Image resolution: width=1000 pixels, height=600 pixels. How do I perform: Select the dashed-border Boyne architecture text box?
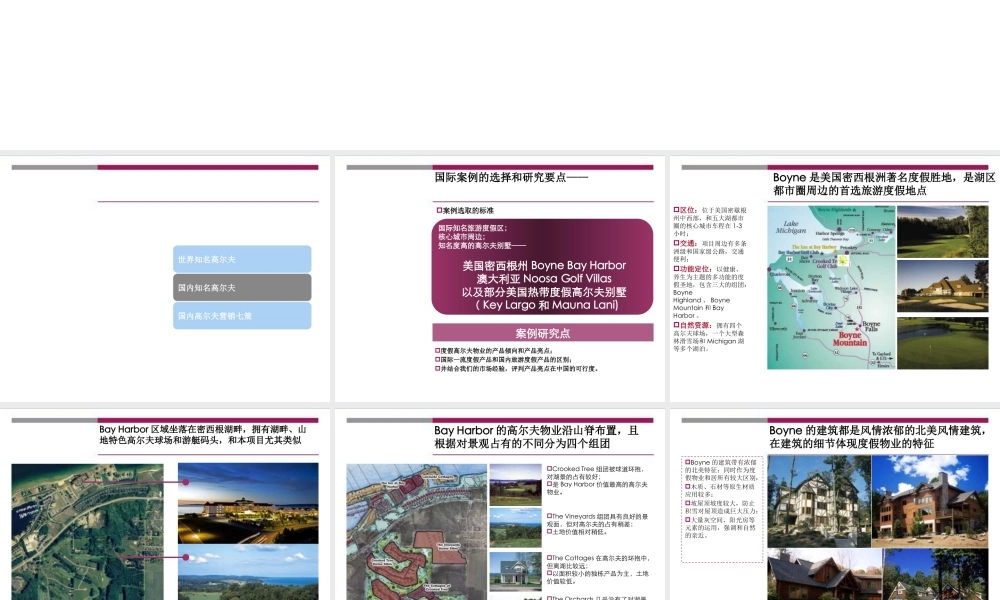click(722, 509)
